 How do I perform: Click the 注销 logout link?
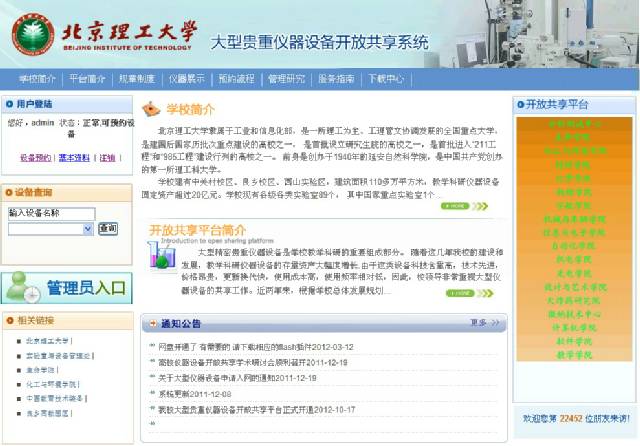106,158
